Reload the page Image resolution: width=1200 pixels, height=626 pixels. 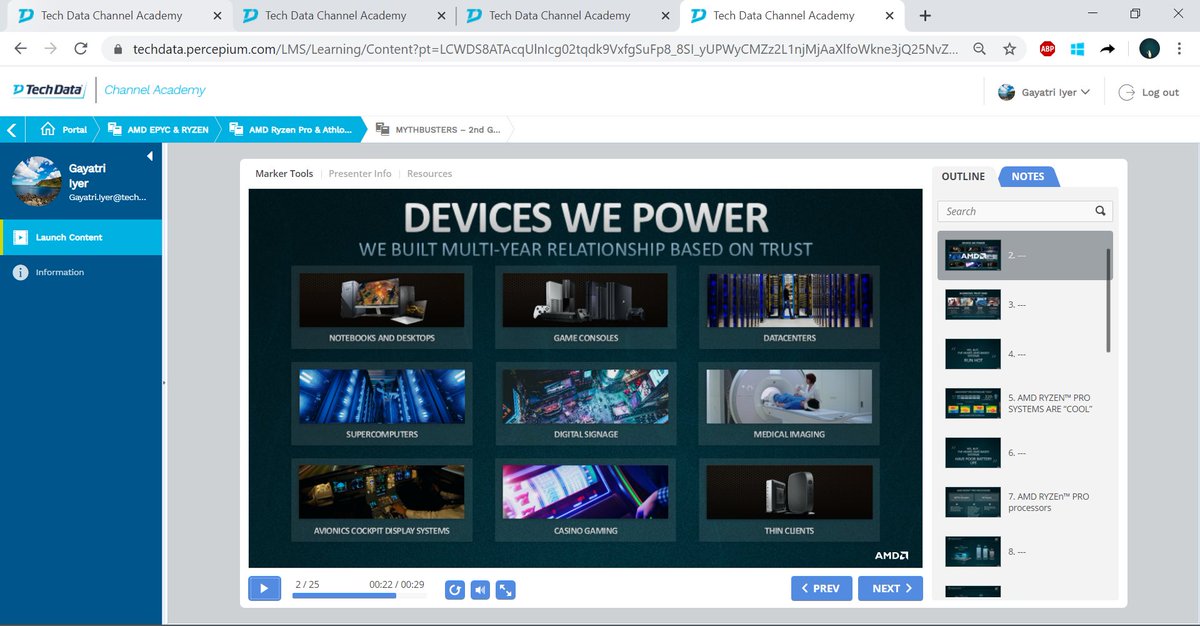point(81,48)
